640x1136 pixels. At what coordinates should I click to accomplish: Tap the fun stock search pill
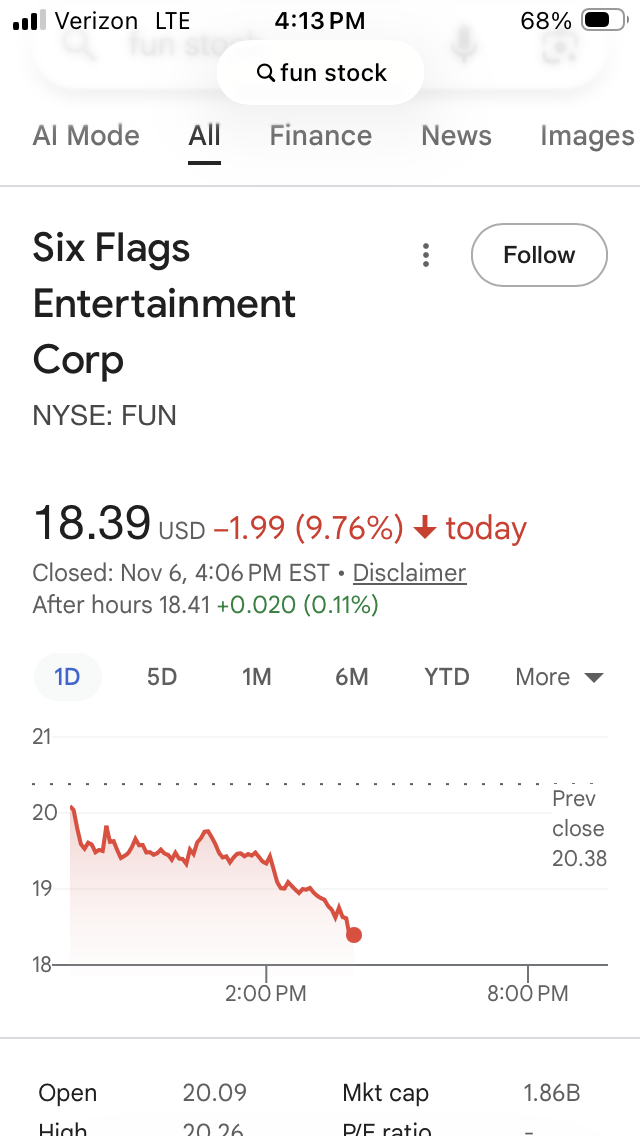pyautogui.click(x=320, y=73)
